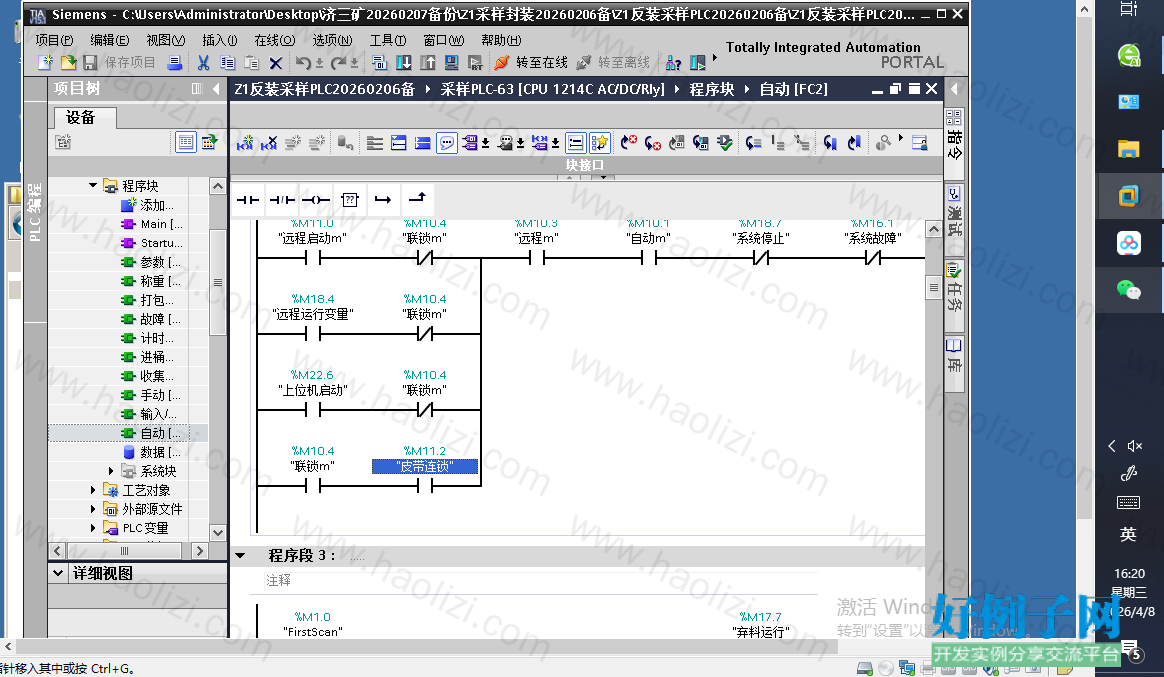Click the open project folder icon
This screenshot has height=677, width=1164.
pyautogui.click(x=68, y=62)
